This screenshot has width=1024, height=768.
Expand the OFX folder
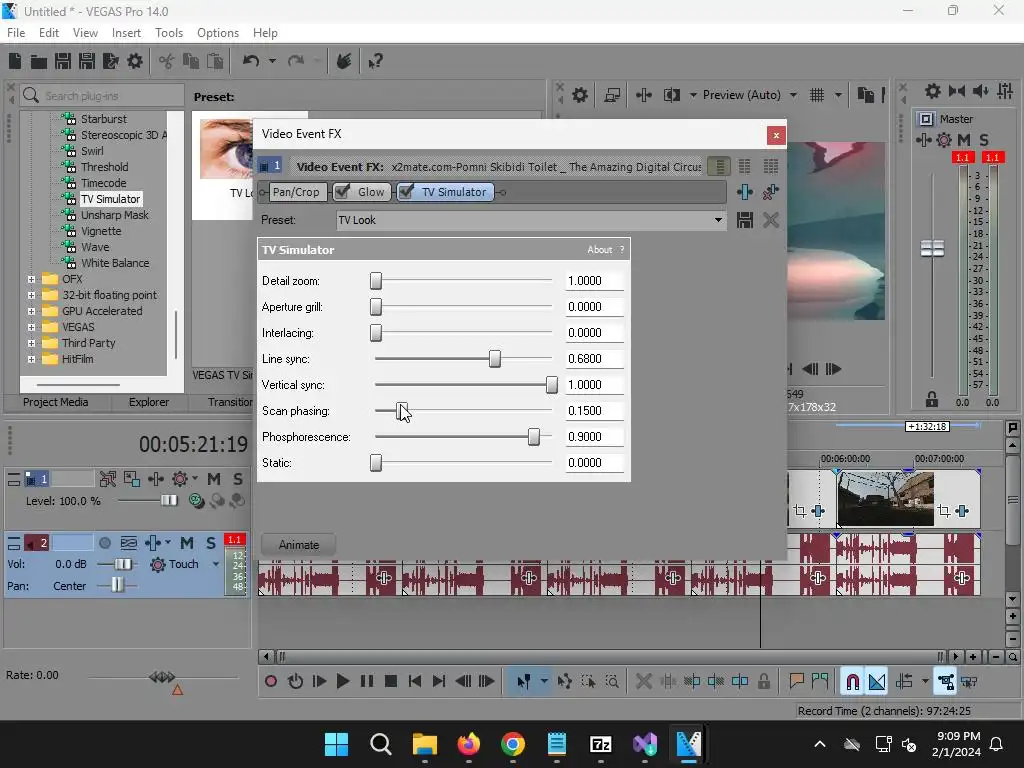(x=31, y=279)
